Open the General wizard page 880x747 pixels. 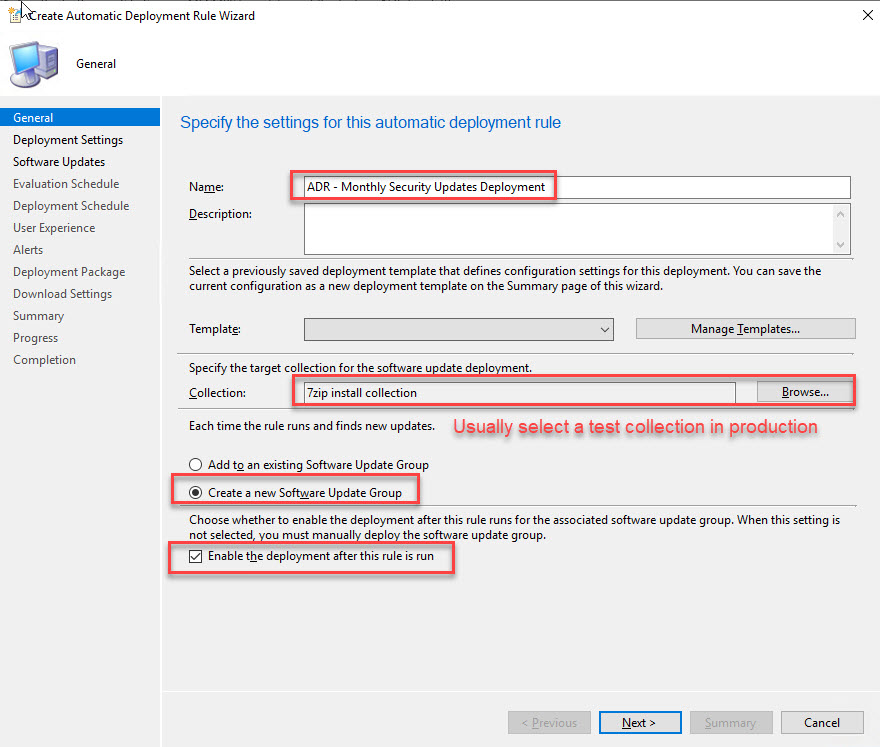coord(34,118)
